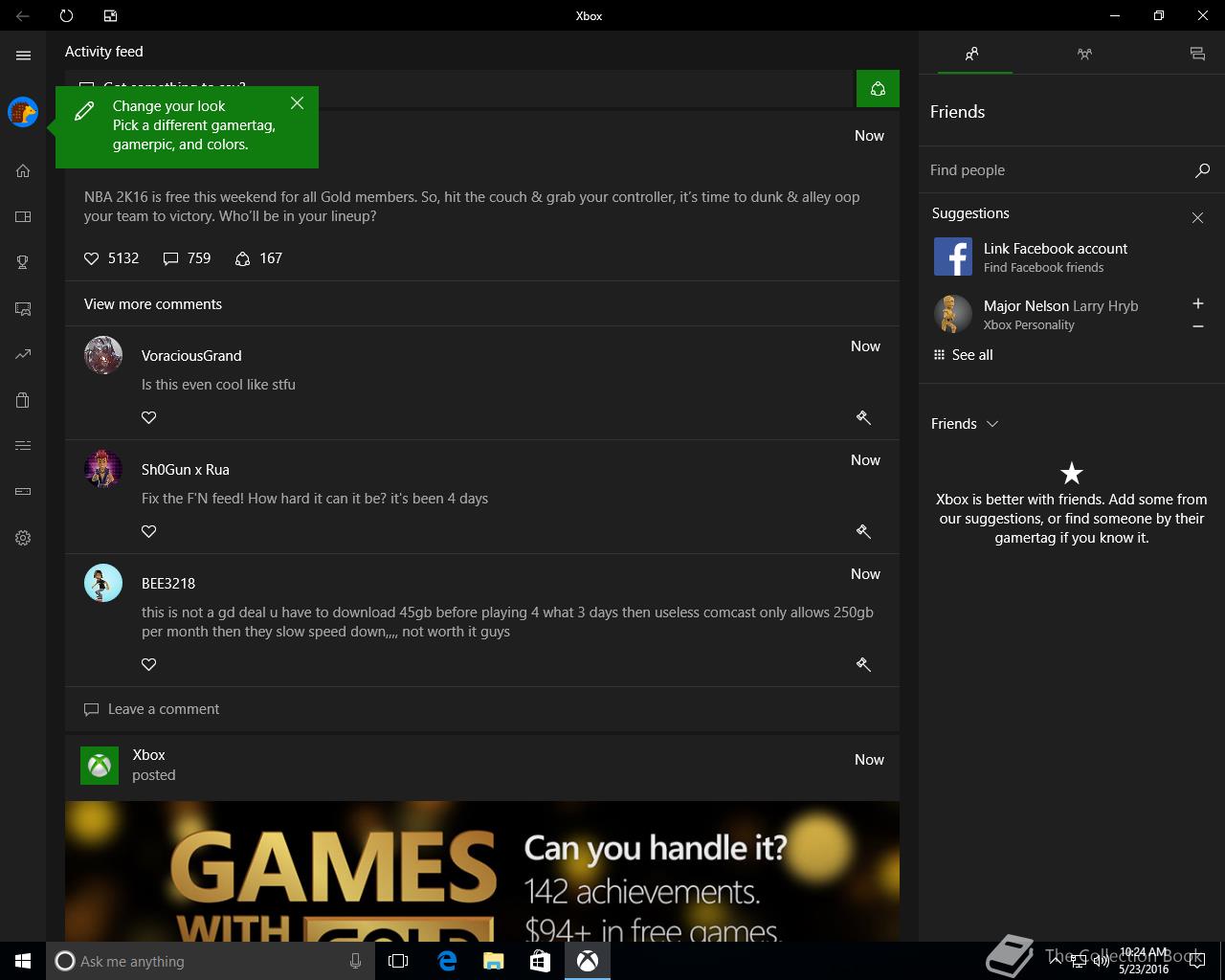This screenshot has height=980, width=1225.
Task: Click the refresh icon in title bar
Action: coord(66,15)
